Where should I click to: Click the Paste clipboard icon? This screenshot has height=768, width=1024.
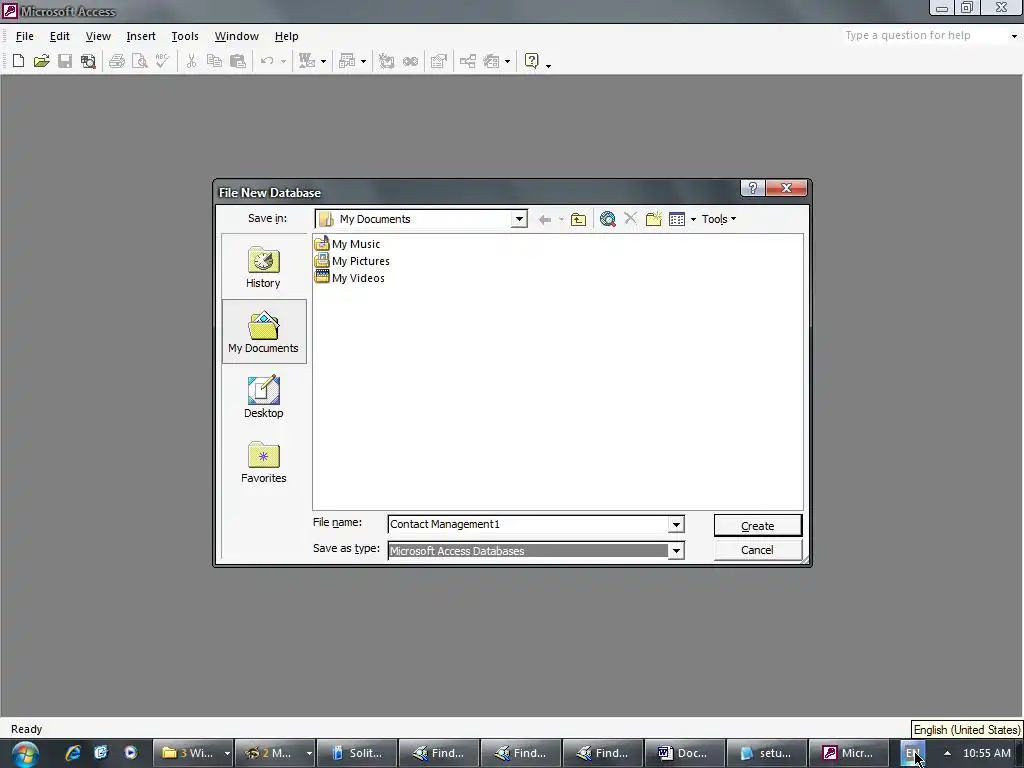point(238,61)
